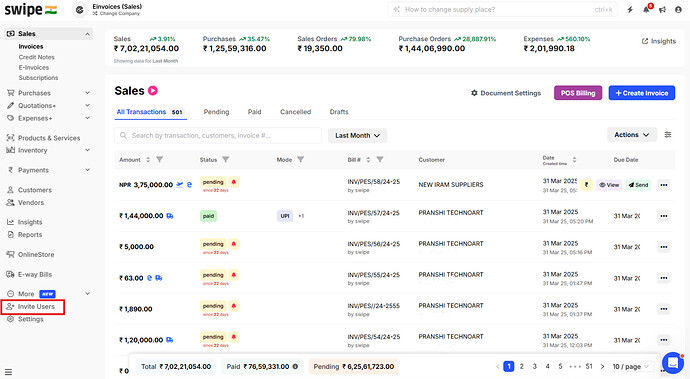This screenshot has width=690, height=379.
Task: Click the Create Invoice button
Action: 642,93
